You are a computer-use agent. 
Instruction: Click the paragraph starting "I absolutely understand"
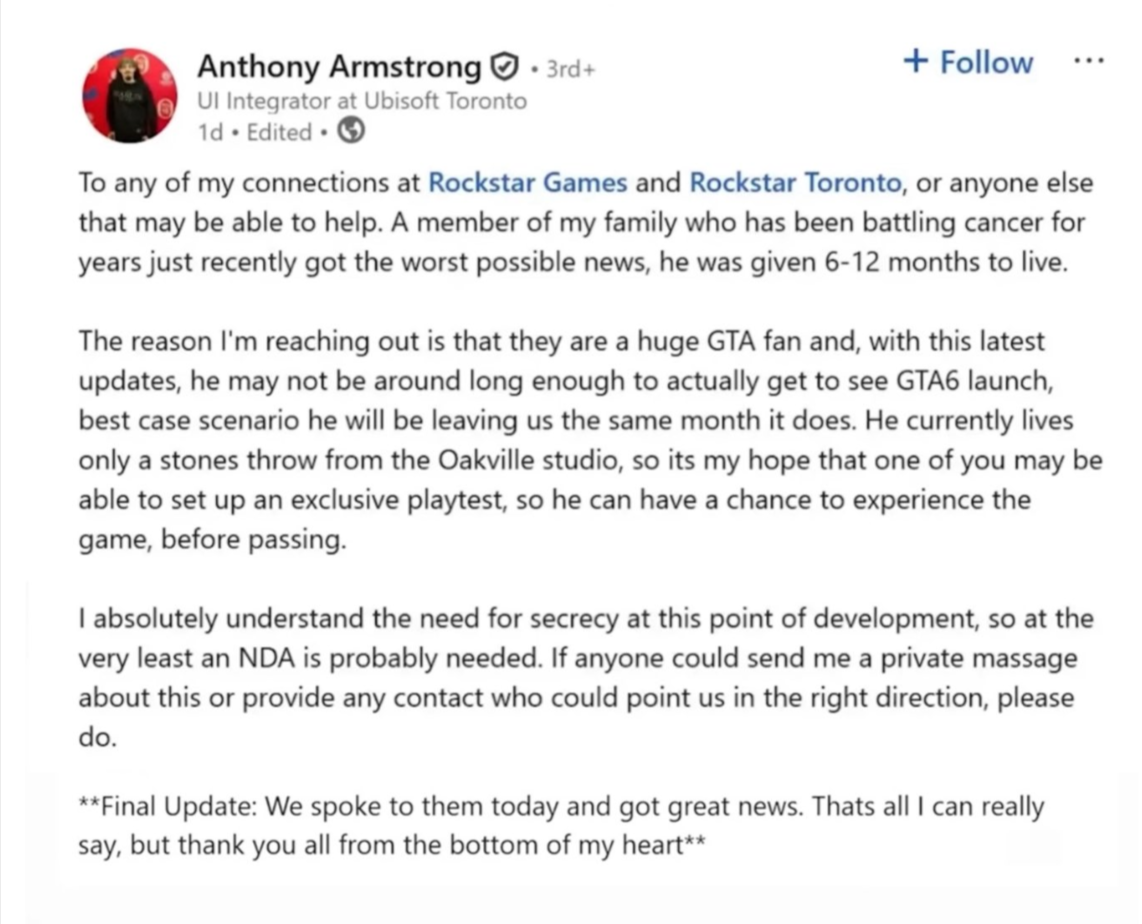click(x=585, y=678)
